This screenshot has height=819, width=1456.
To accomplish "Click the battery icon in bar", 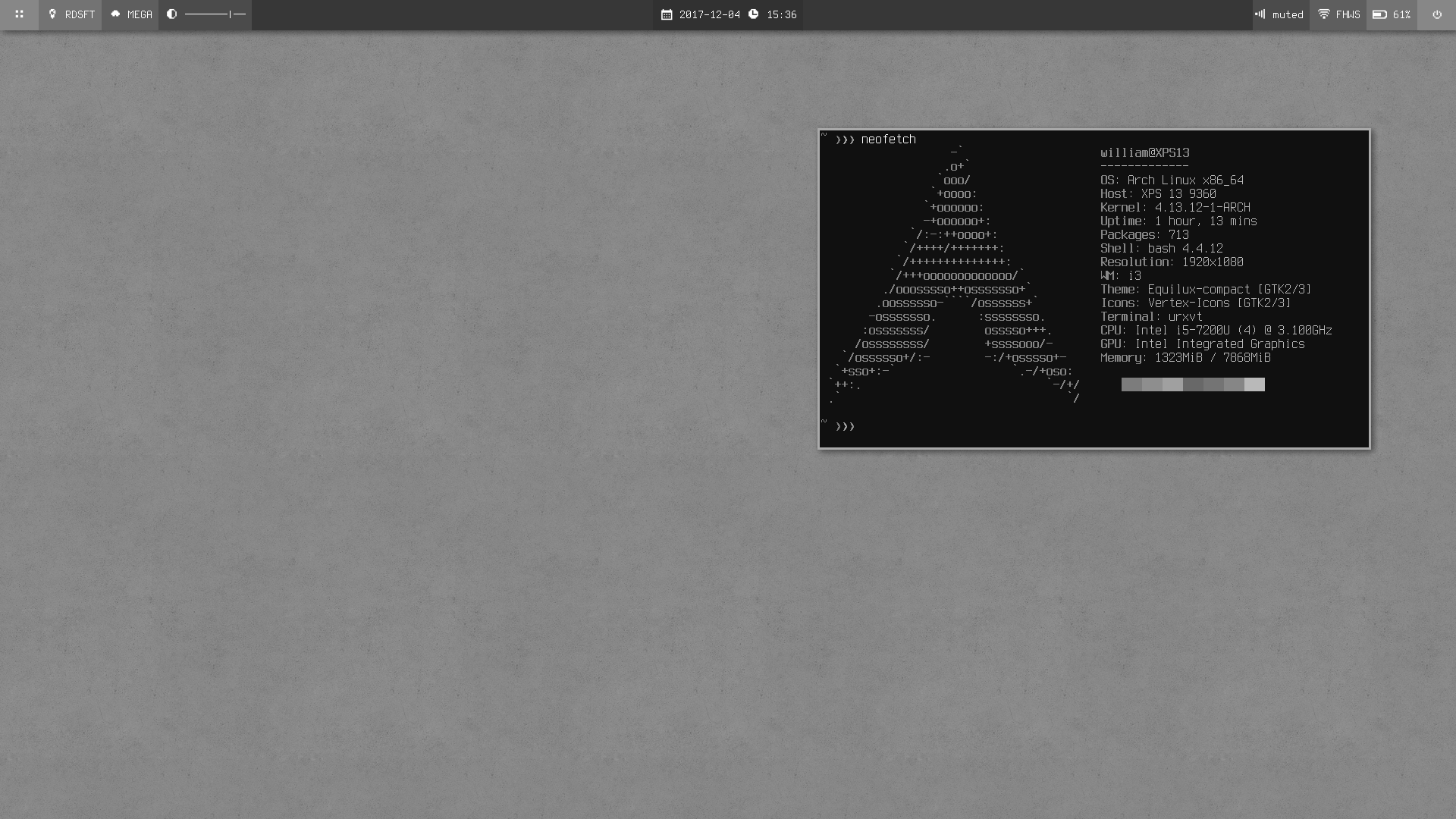I will pos(1379,14).
